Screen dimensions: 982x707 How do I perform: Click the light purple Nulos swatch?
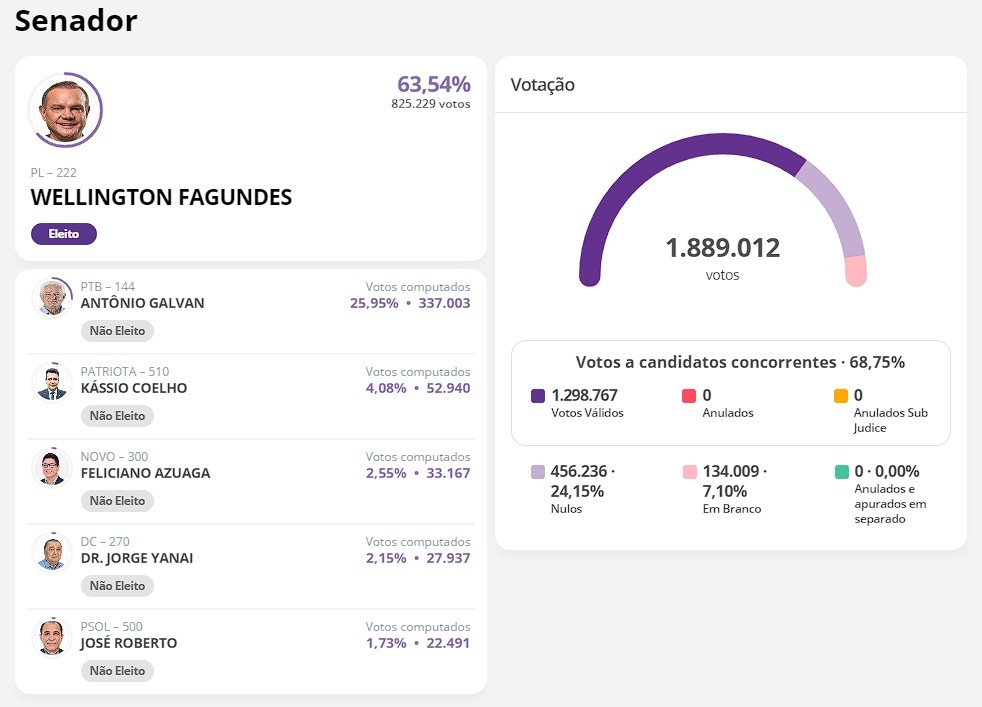click(x=538, y=472)
